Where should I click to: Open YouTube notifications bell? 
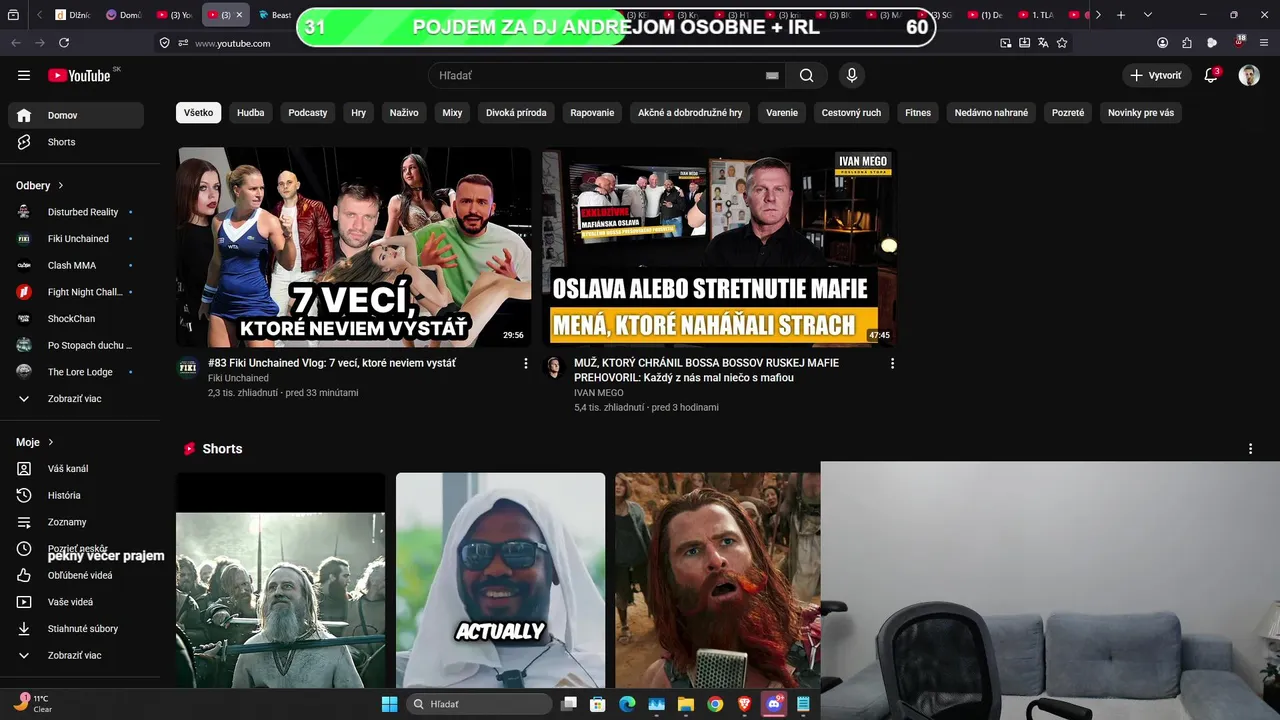tap(1211, 75)
